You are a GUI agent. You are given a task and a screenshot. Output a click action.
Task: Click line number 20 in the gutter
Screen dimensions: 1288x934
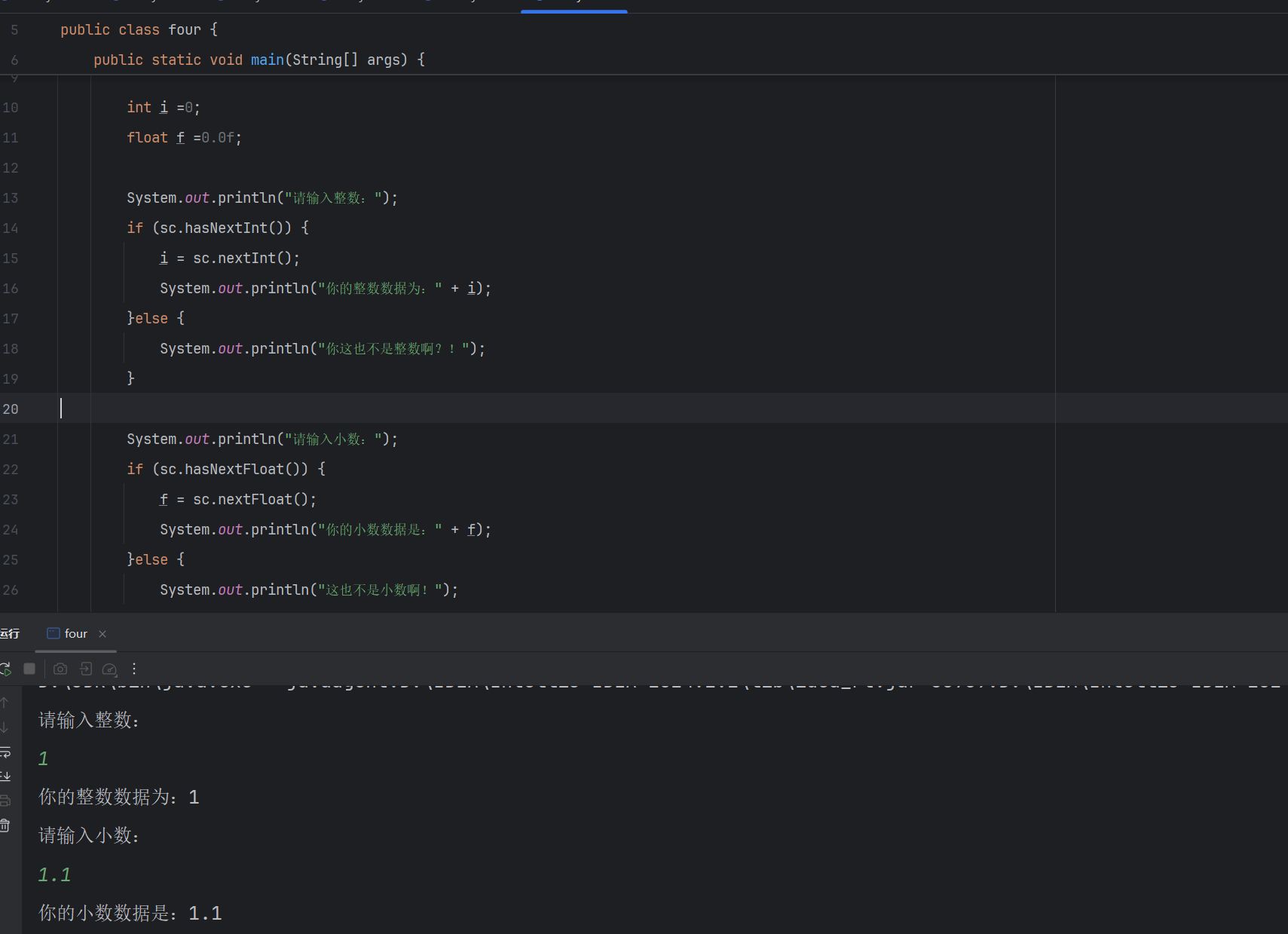[11, 409]
